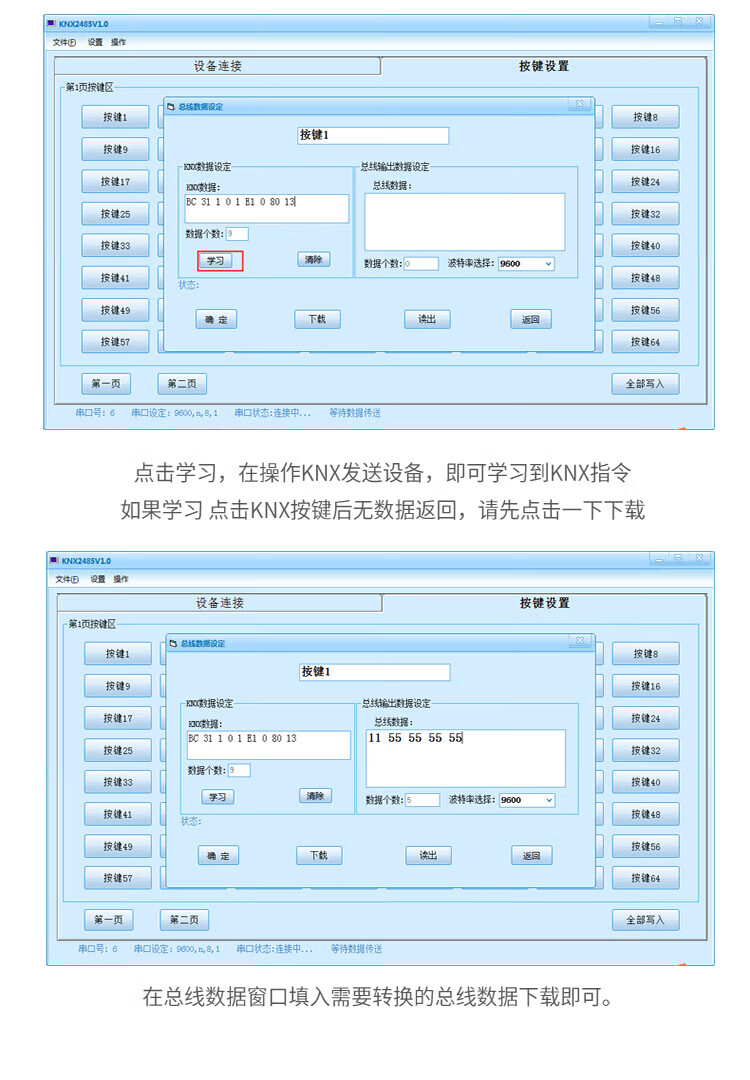Screen dimensions: 750x1080
Task: Click the bus data field containing 11 55 55 55 55
Action: point(465,757)
